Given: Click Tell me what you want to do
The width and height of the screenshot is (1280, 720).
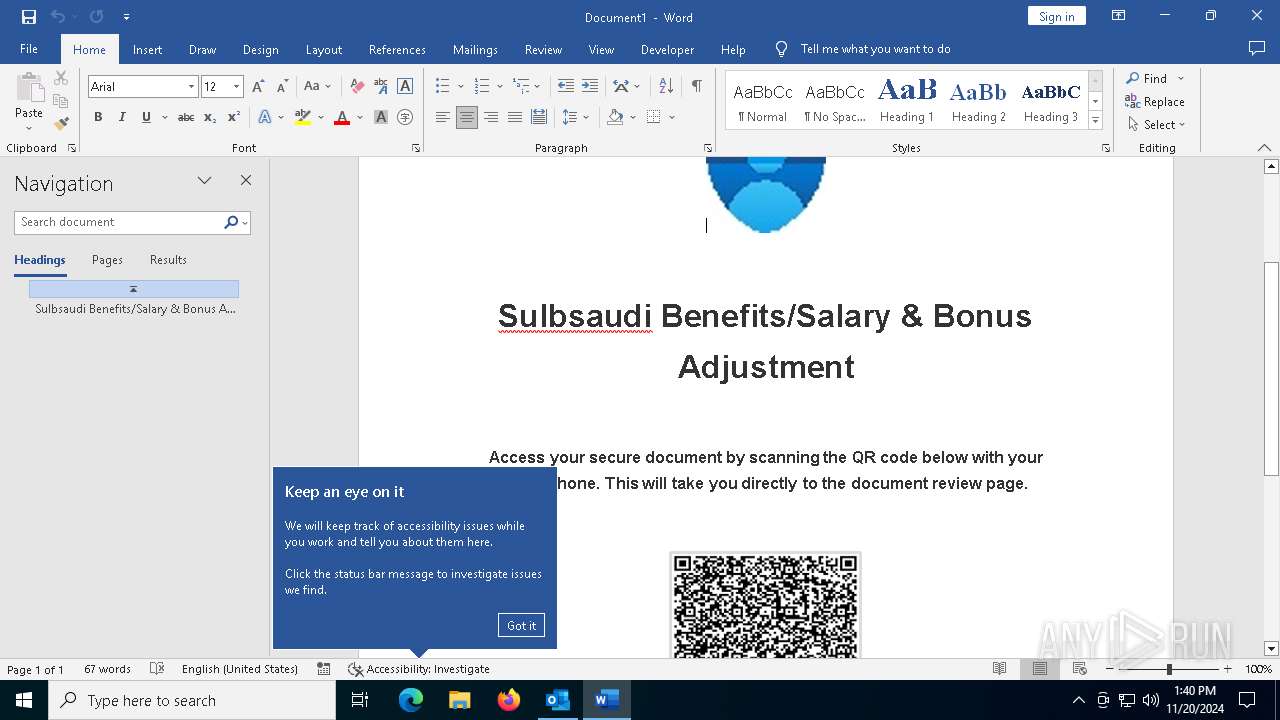Looking at the screenshot, I should [x=875, y=49].
